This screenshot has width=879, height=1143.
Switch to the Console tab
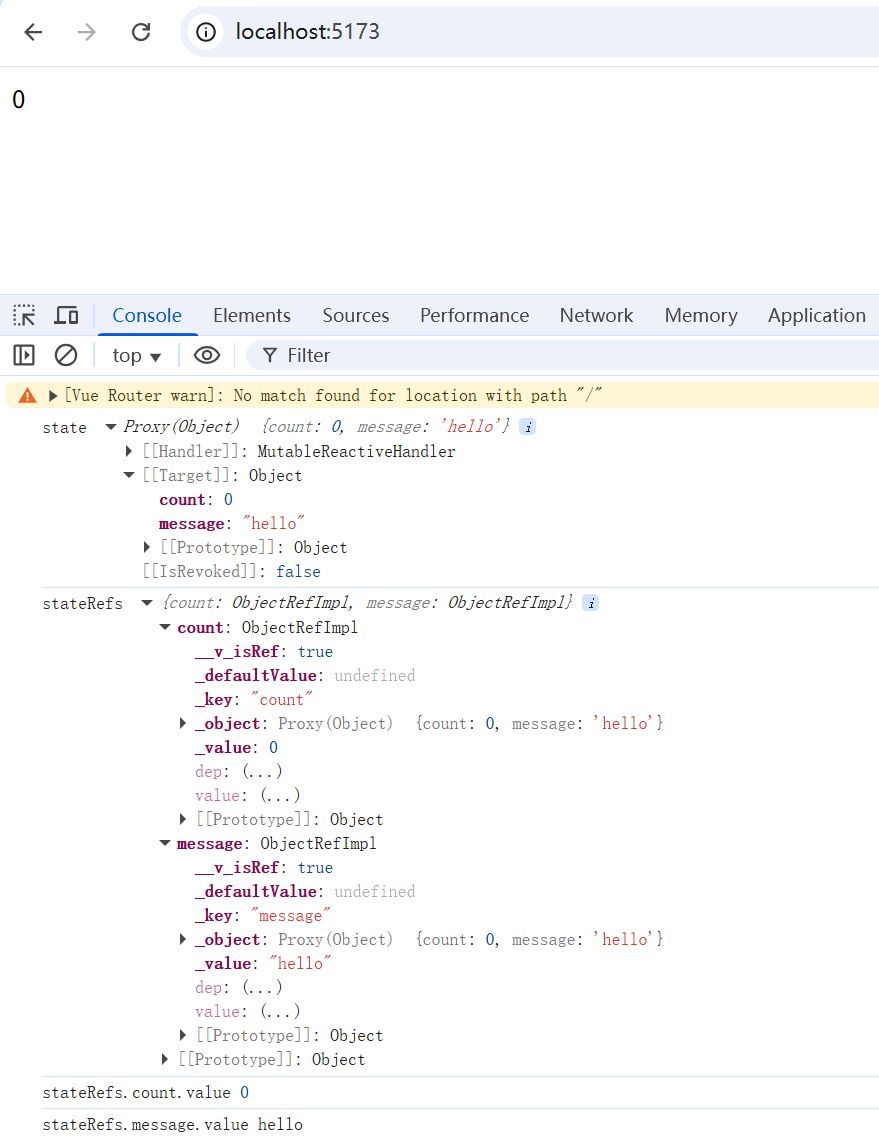click(x=146, y=316)
